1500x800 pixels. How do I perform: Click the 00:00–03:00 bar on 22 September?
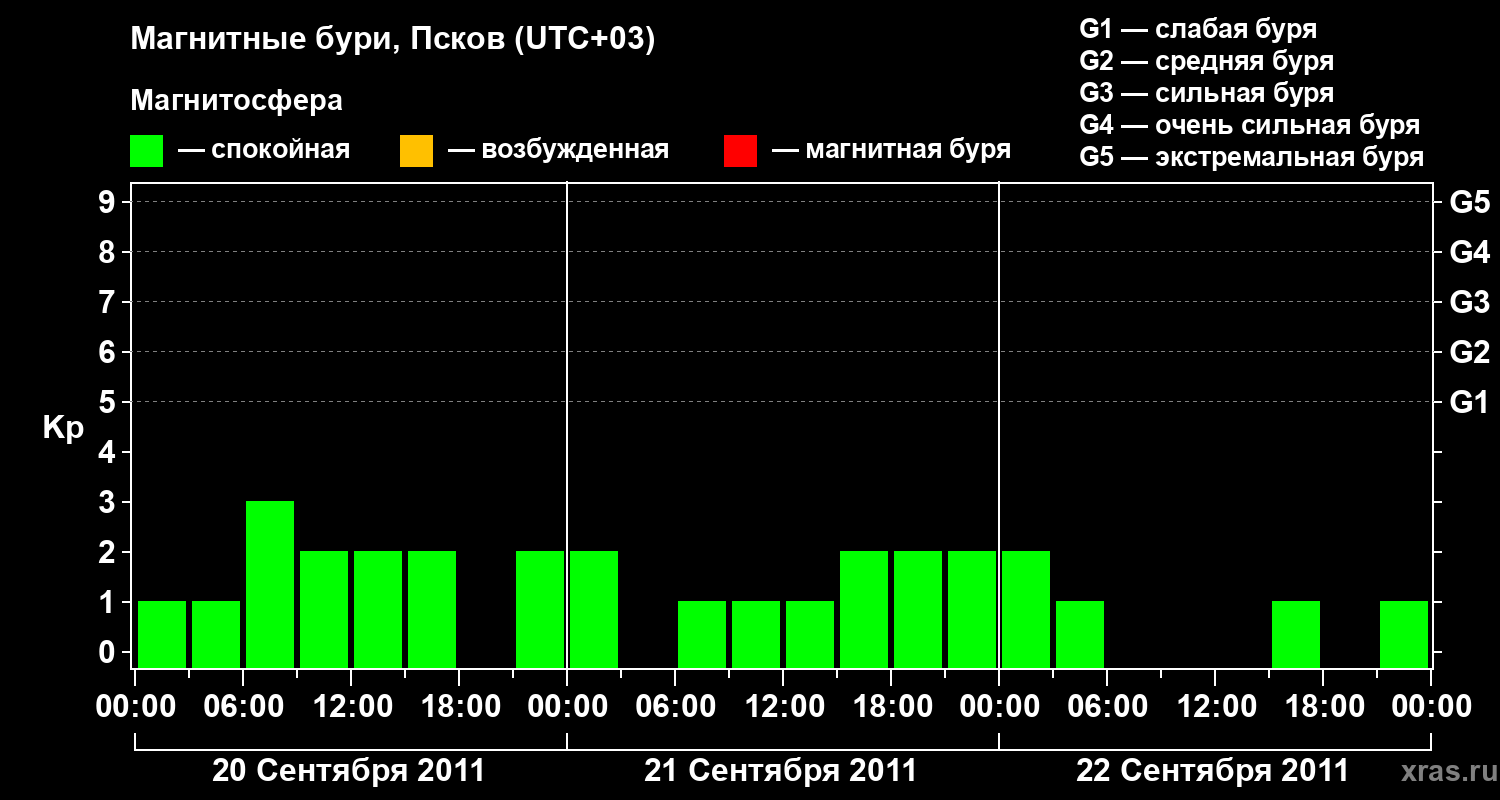click(1026, 609)
